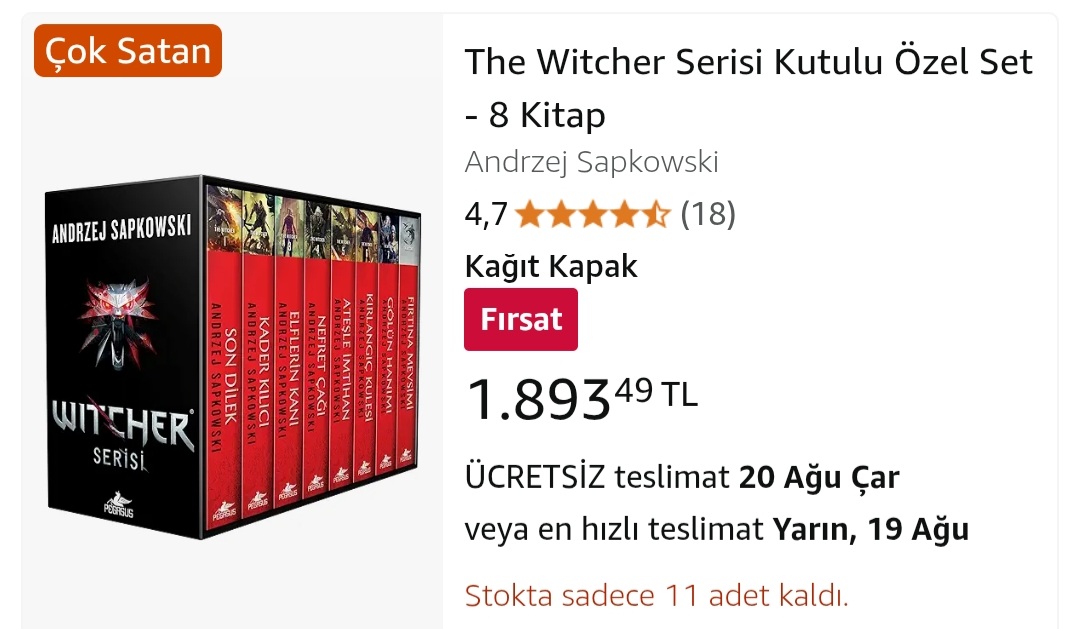Click the ÜCRETSİZ teslimat 20 Ağu Çar text
This screenshot has height=629, width=1080.
[x=682, y=477]
